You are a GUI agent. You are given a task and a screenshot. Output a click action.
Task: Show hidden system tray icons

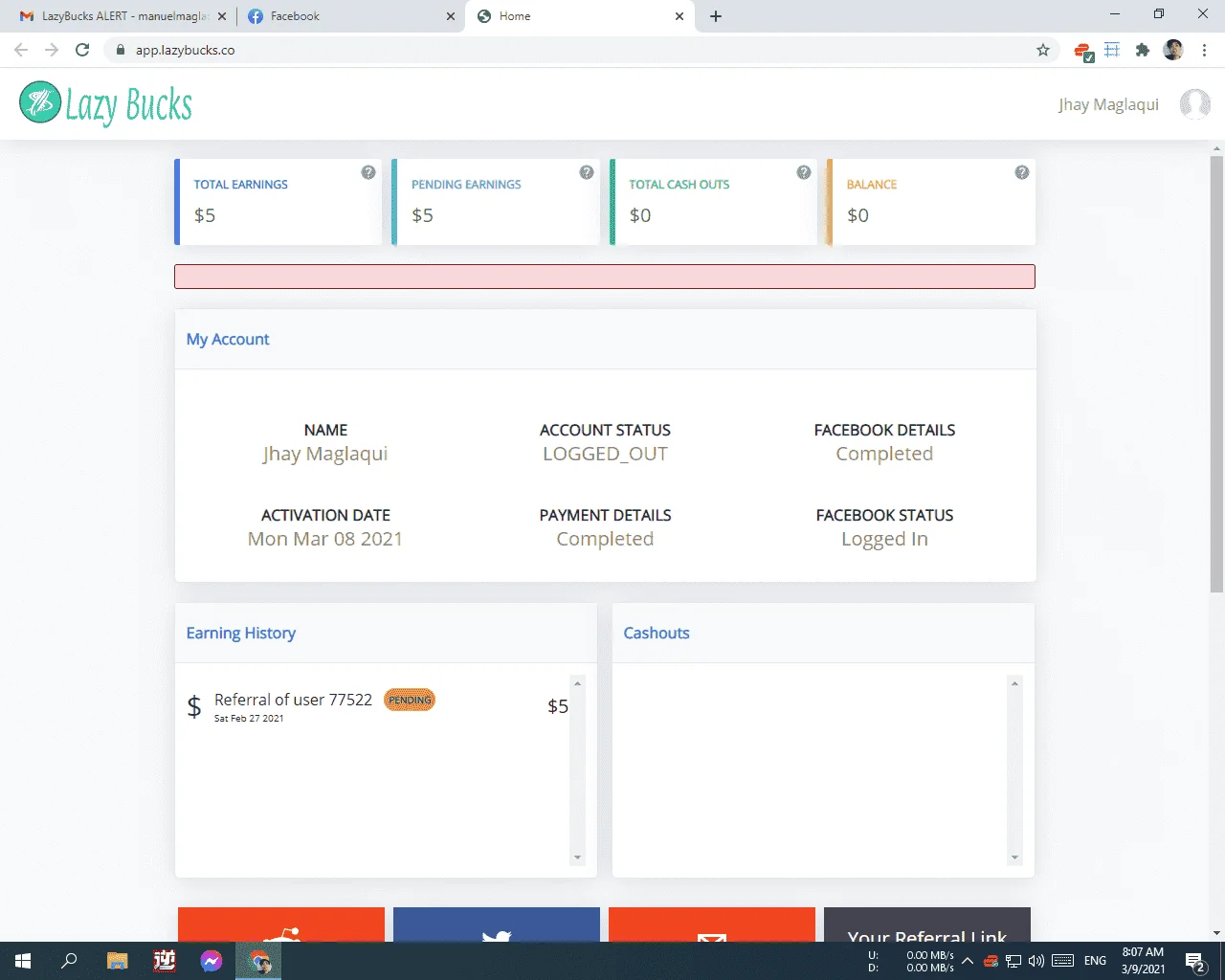968,961
